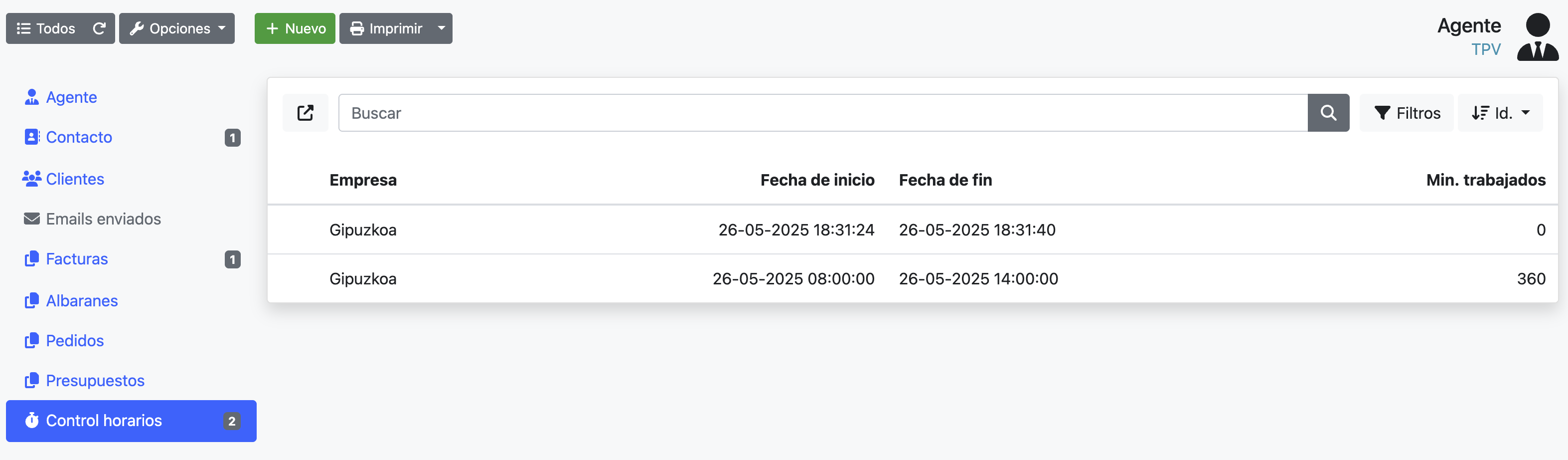Show the Filtros panel
The image size is (1568, 460).
pyautogui.click(x=1406, y=113)
